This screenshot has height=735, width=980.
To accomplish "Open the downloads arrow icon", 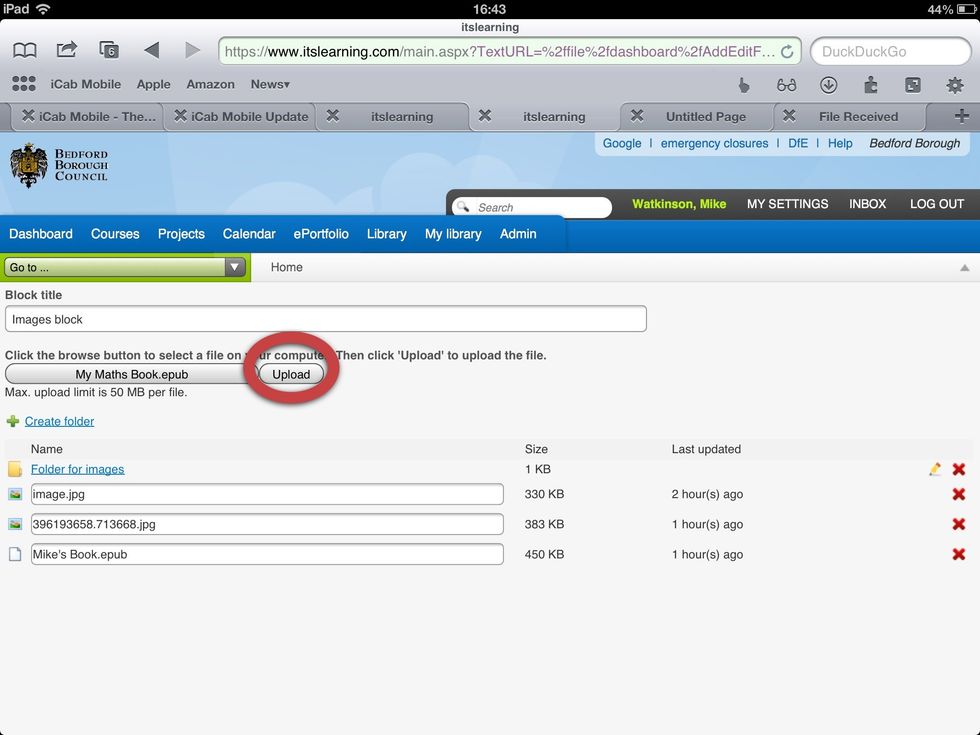I will [x=828, y=85].
